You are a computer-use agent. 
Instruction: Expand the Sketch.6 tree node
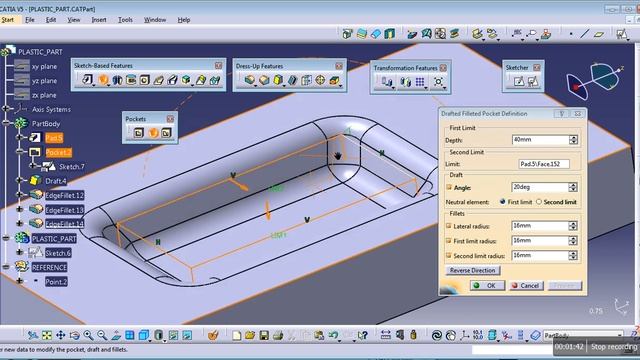pos(20,252)
